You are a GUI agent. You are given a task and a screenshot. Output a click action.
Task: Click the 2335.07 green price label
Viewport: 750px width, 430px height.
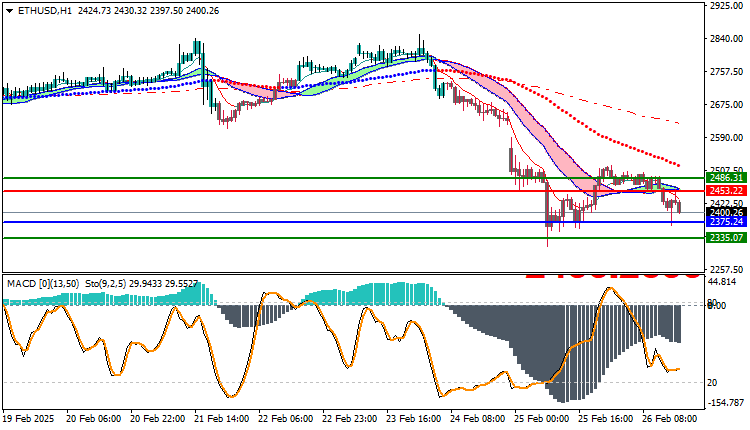(726, 238)
